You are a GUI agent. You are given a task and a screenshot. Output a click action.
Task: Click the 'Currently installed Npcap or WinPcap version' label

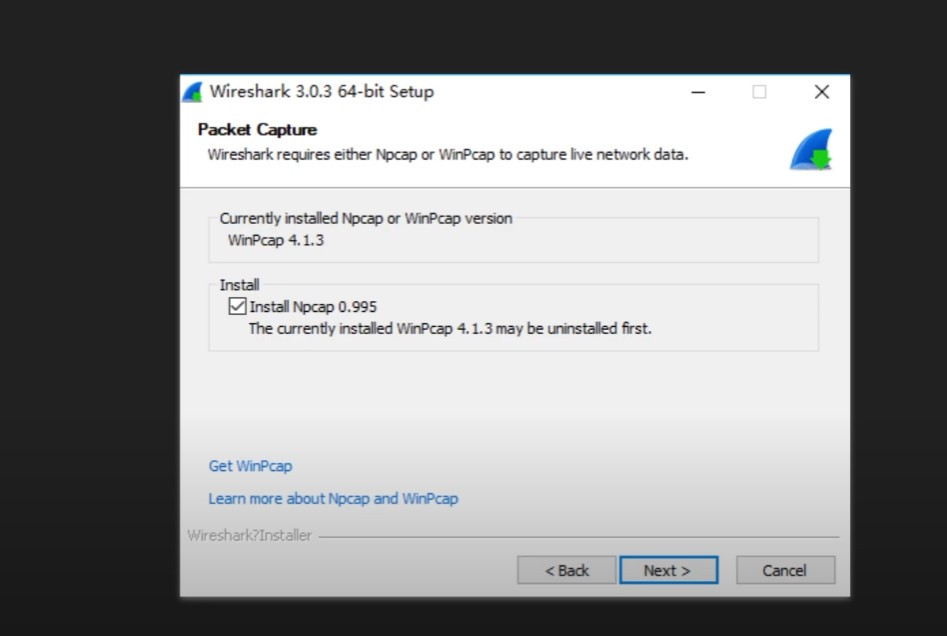[x=365, y=218]
